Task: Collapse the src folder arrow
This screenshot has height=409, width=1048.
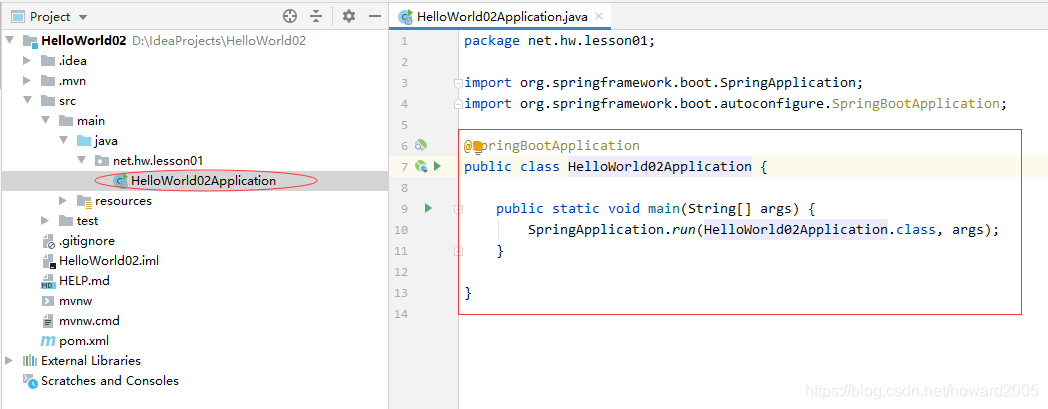Action: click(27, 101)
